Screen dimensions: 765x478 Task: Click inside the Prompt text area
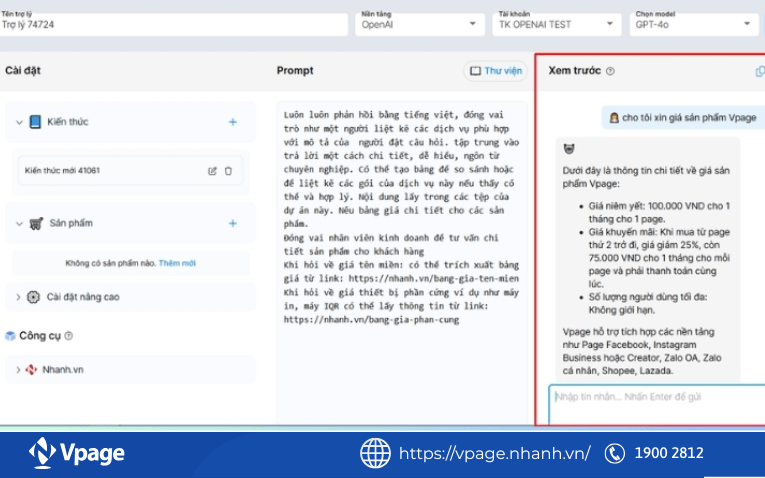click(x=402, y=262)
